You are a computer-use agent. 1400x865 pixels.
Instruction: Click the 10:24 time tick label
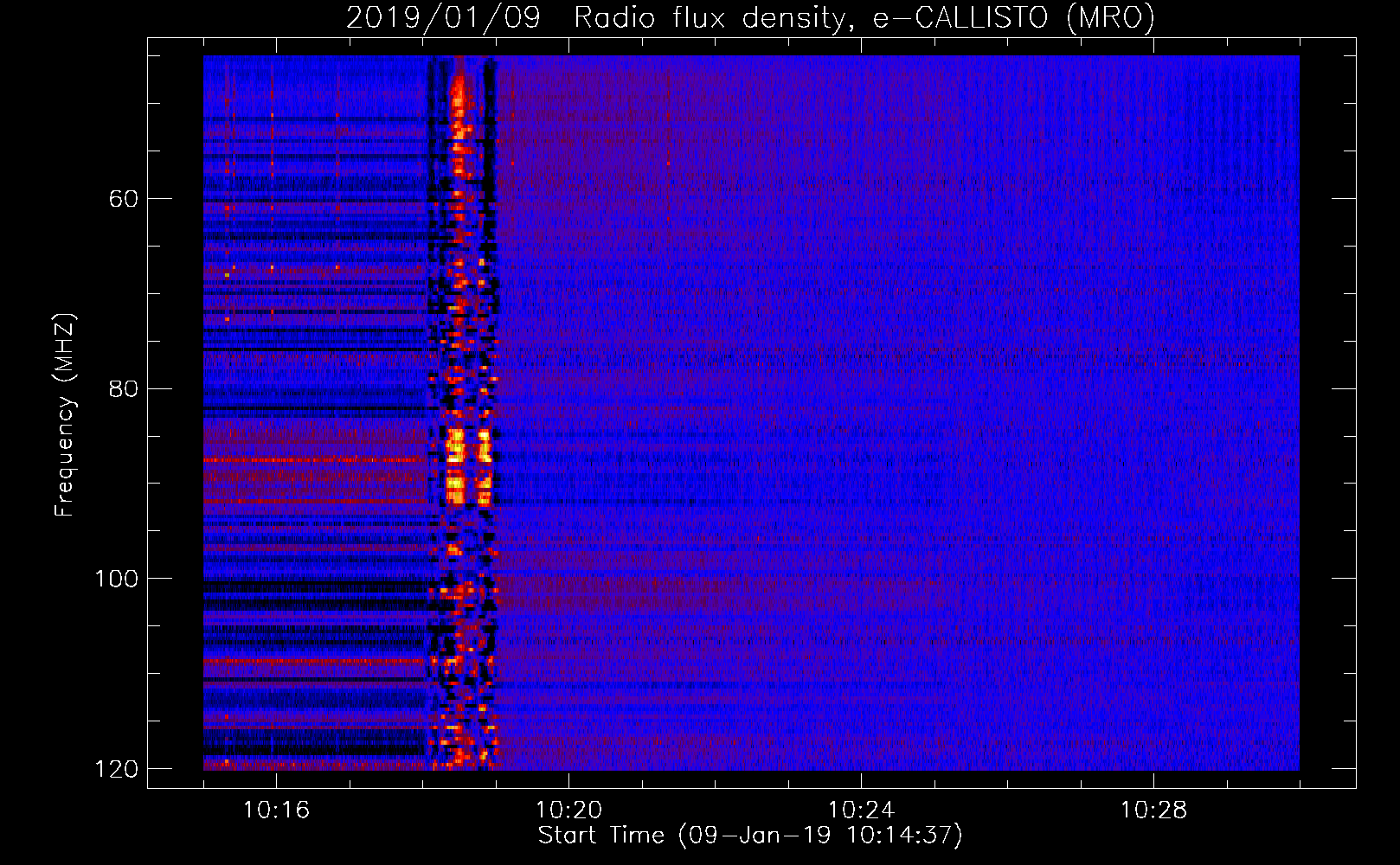pos(861,811)
